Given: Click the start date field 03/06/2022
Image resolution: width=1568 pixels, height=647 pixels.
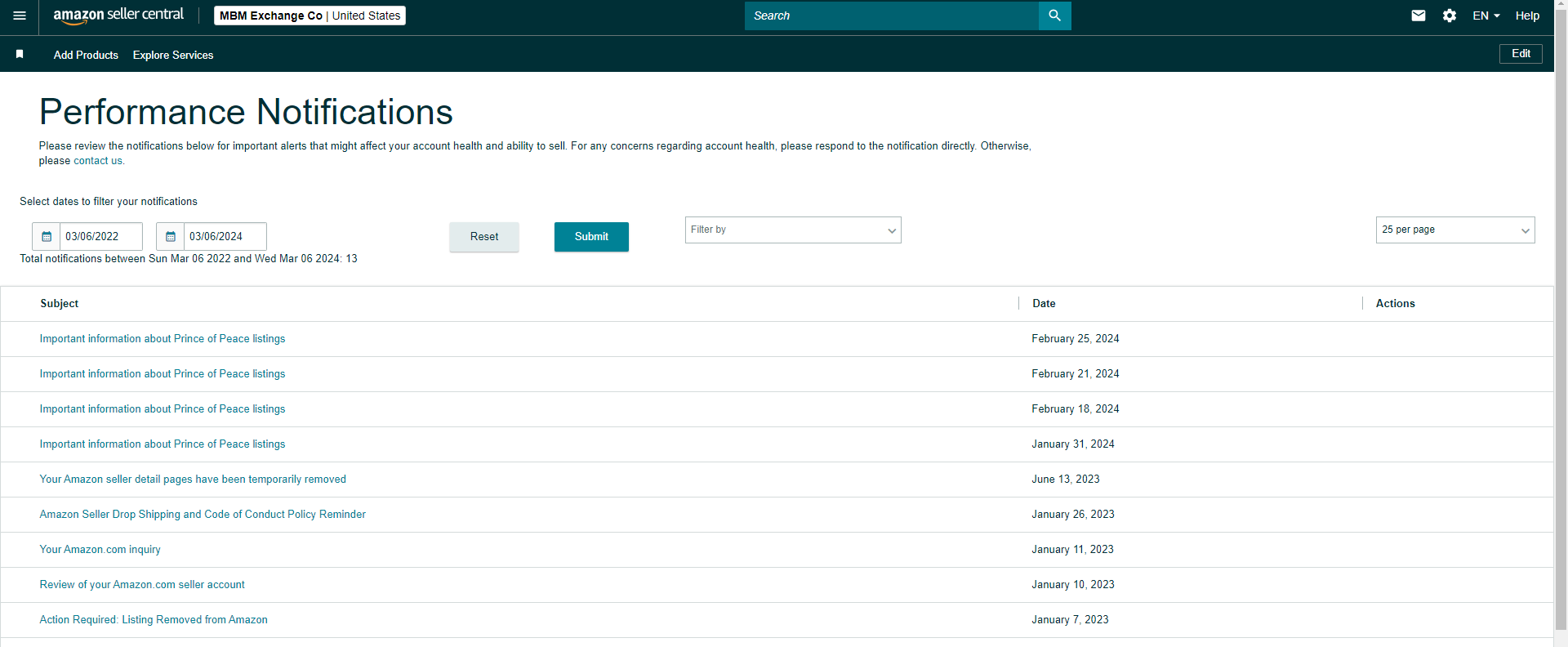Looking at the screenshot, I should (101, 237).
